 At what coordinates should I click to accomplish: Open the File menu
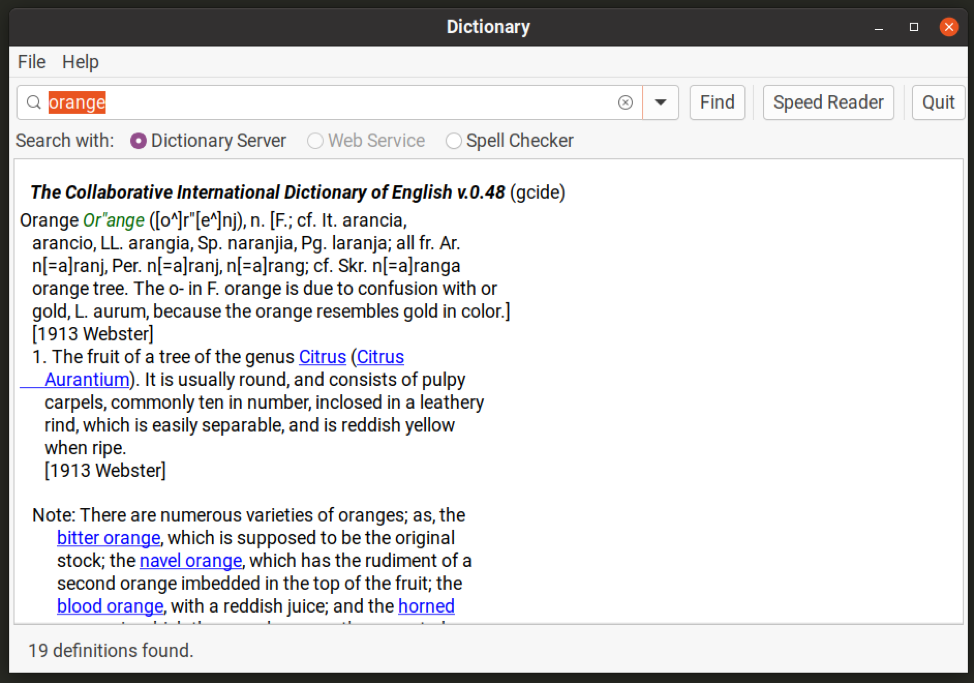click(32, 62)
